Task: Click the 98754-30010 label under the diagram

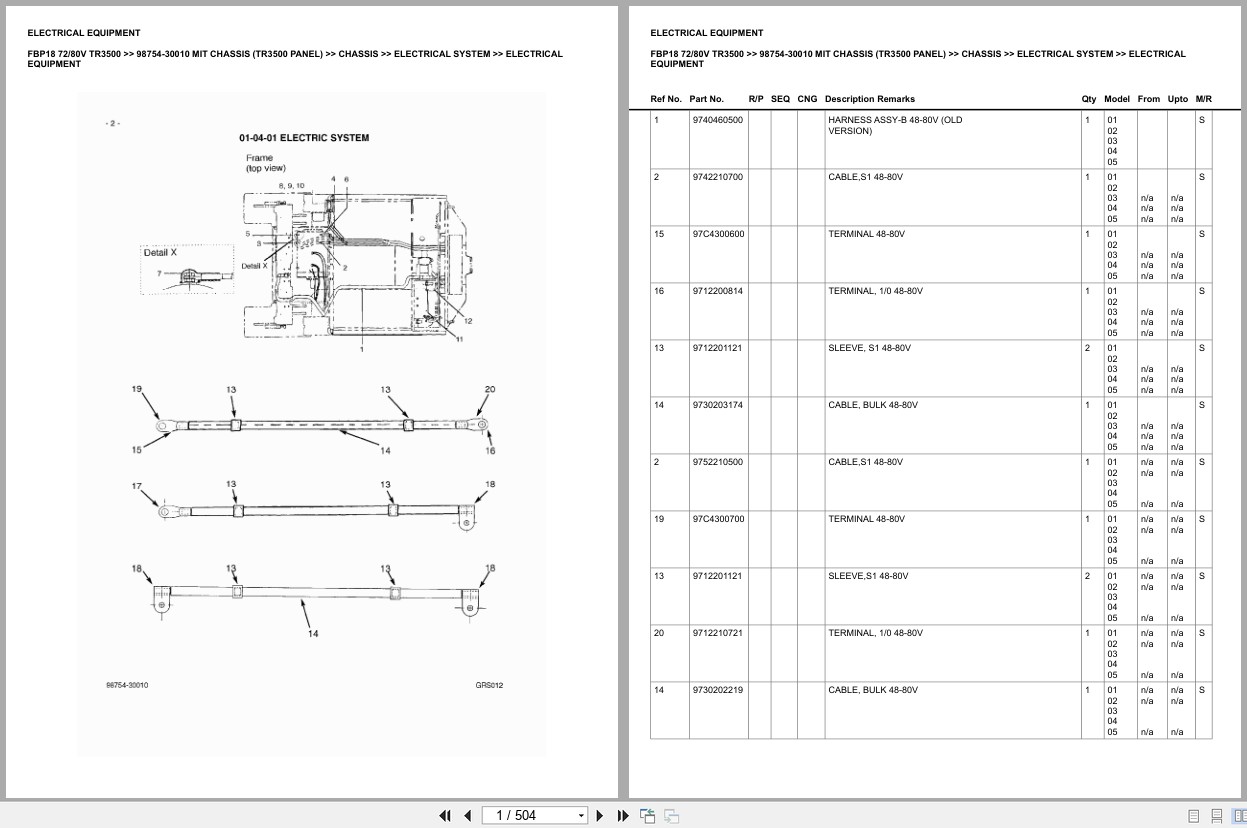Action: (128, 685)
